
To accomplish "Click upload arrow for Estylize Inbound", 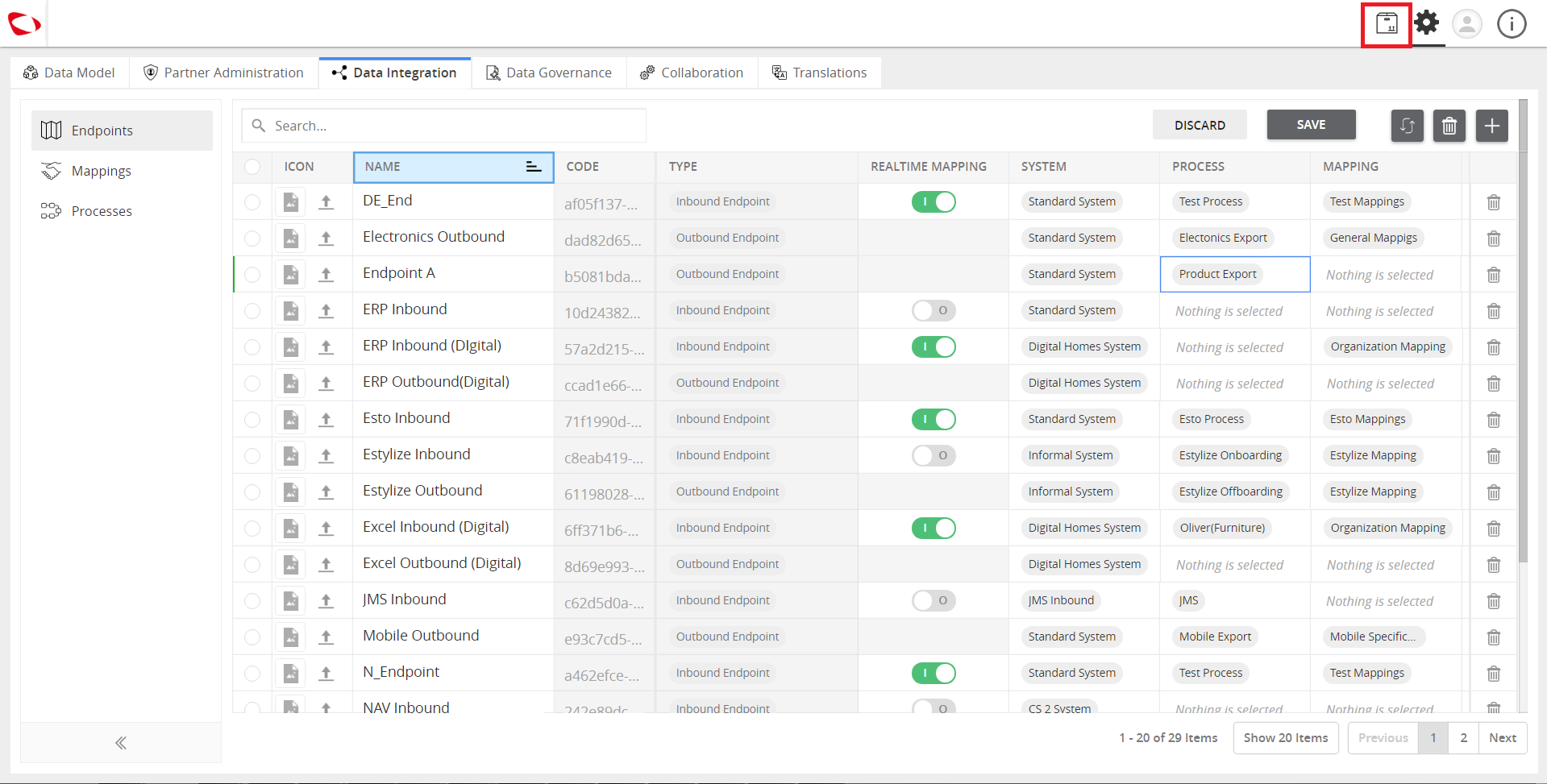I will coord(326,456).
